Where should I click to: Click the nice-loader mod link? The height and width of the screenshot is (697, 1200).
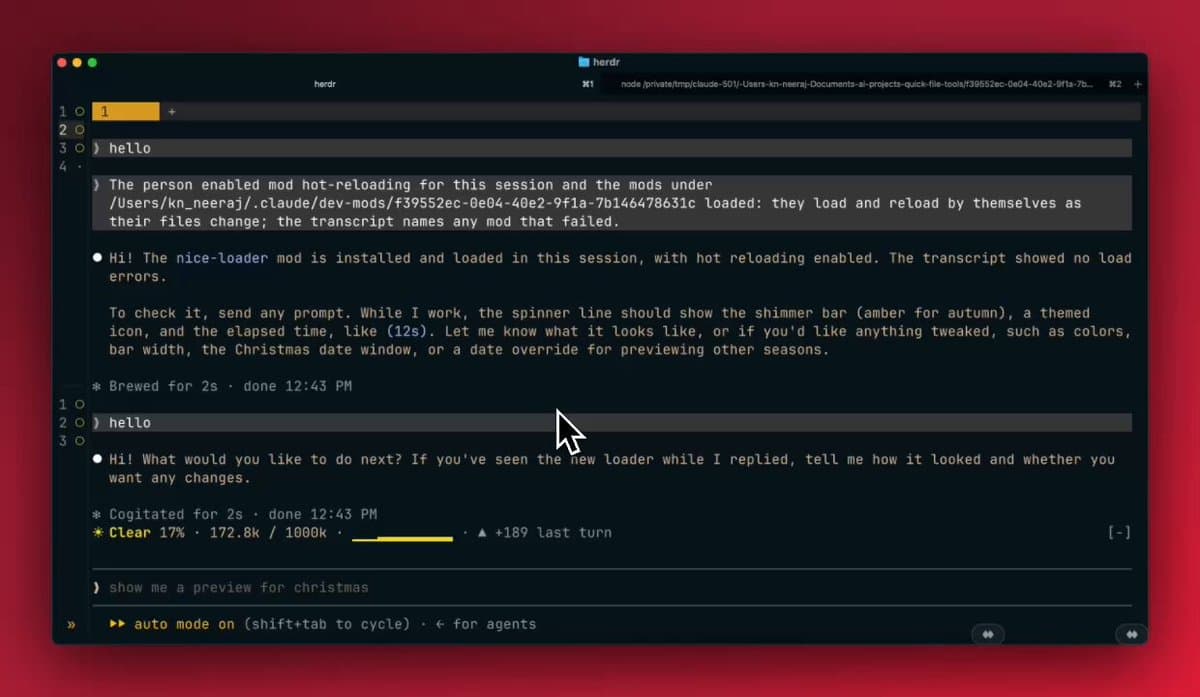click(222, 258)
